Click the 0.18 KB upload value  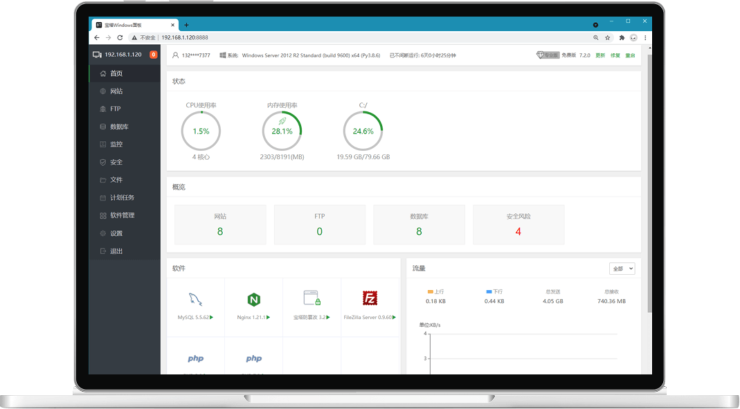pos(435,301)
